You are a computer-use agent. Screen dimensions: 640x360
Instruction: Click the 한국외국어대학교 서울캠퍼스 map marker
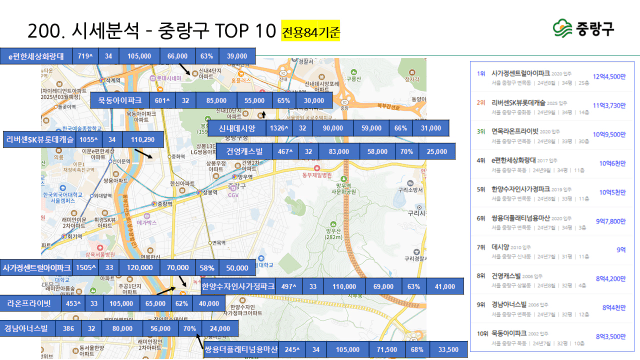62,188
